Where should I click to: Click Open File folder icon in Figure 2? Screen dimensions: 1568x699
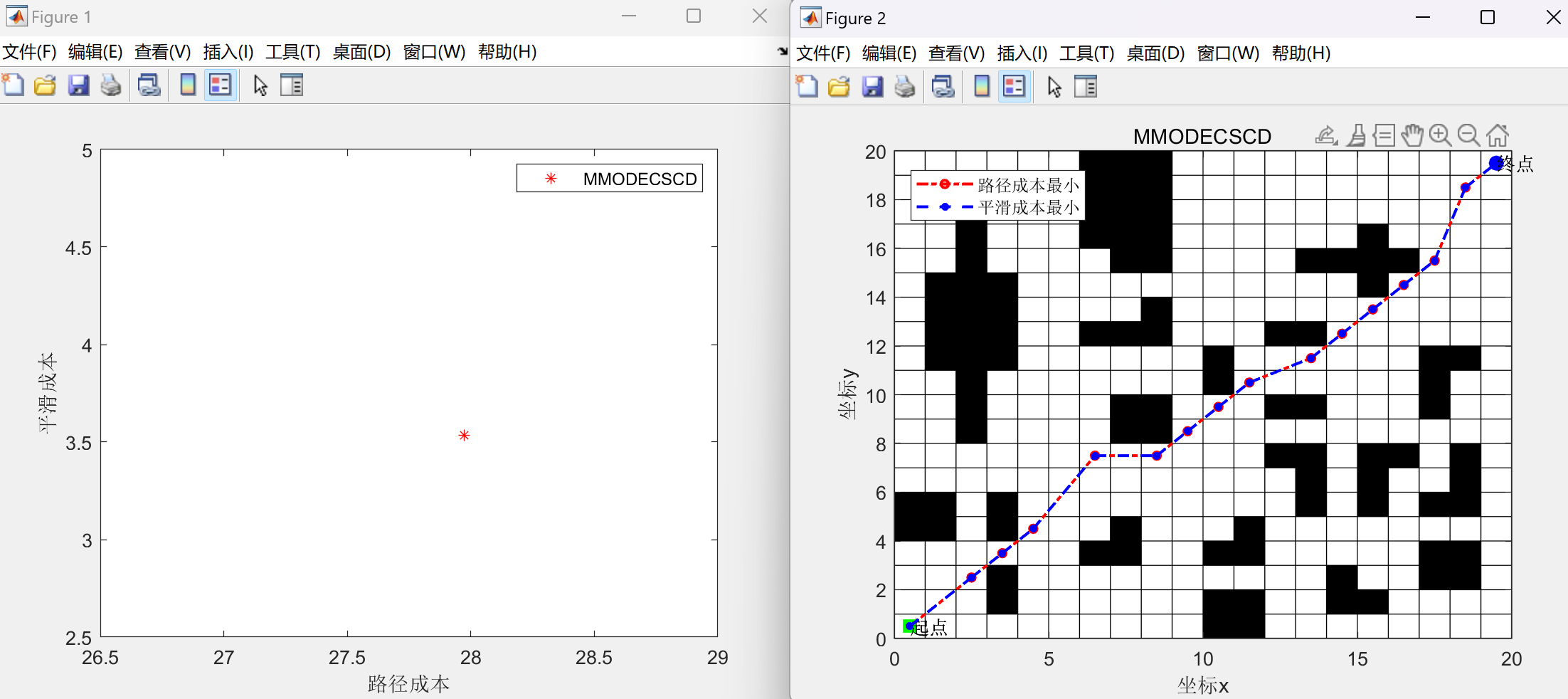click(x=839, y=87)
